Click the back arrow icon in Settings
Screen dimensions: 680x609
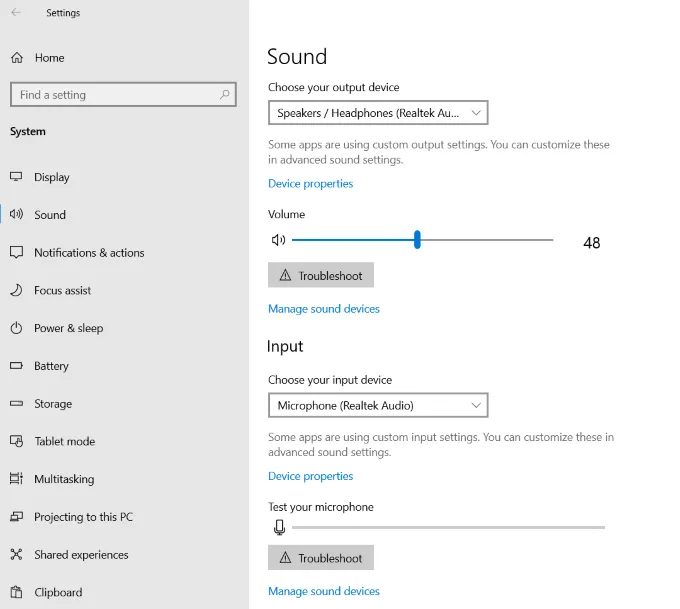click(16, 13)
